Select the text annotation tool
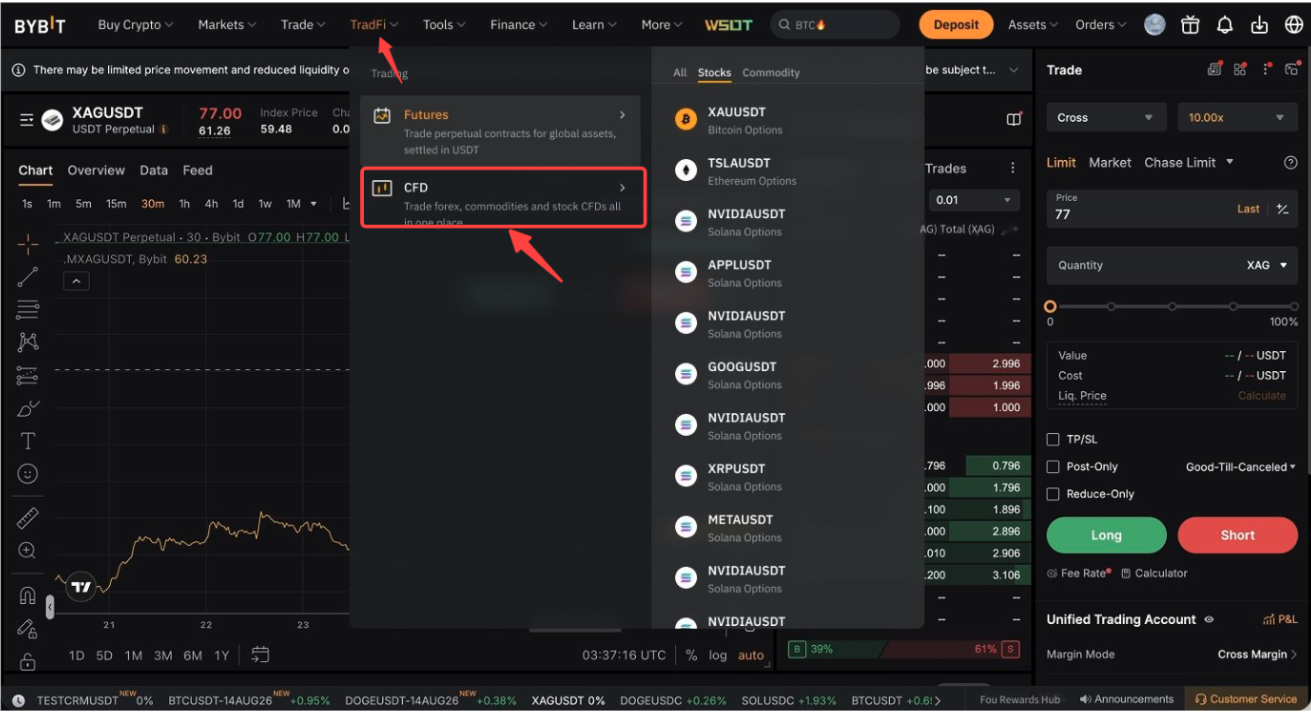The image size is (1311, 714). point(28,441)
